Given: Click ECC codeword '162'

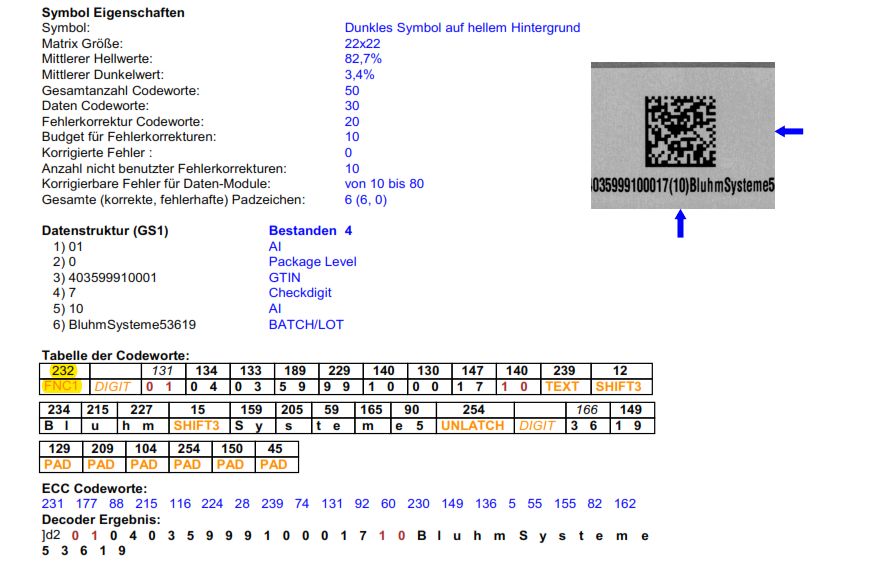Looking at the screenshot, I should (x=625, y=504).
